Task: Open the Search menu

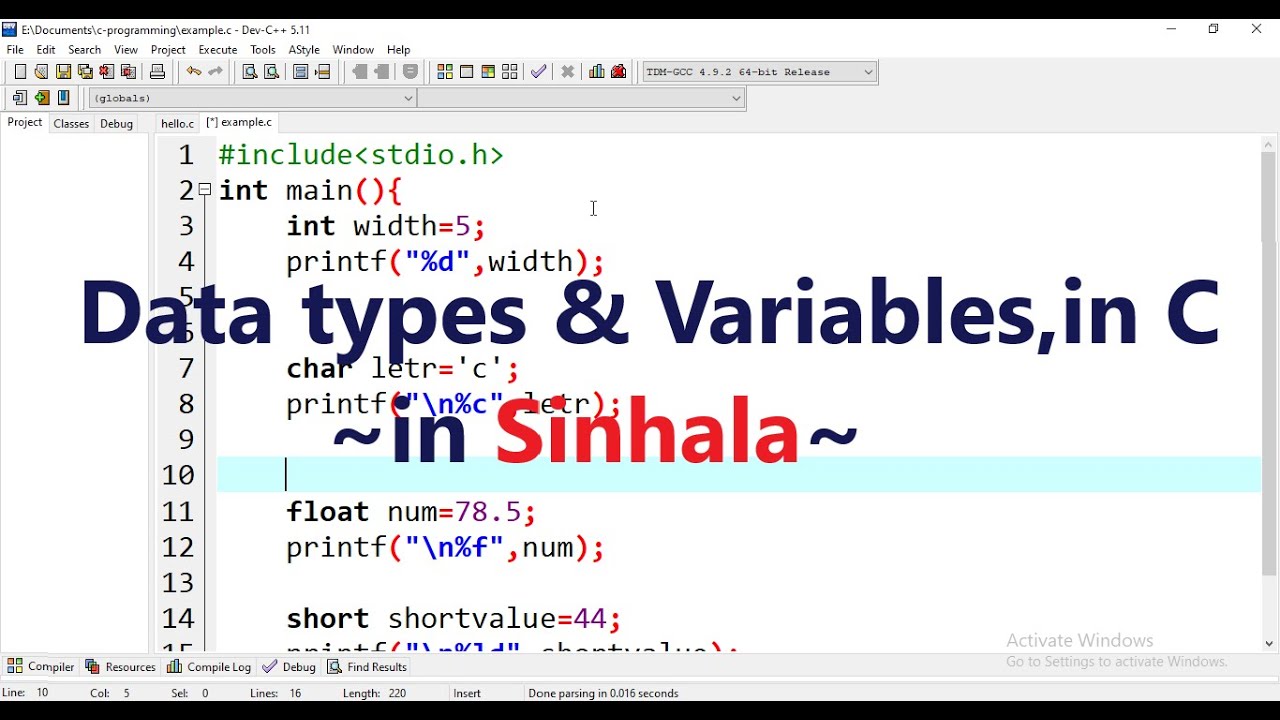Action: coord(85,49)
